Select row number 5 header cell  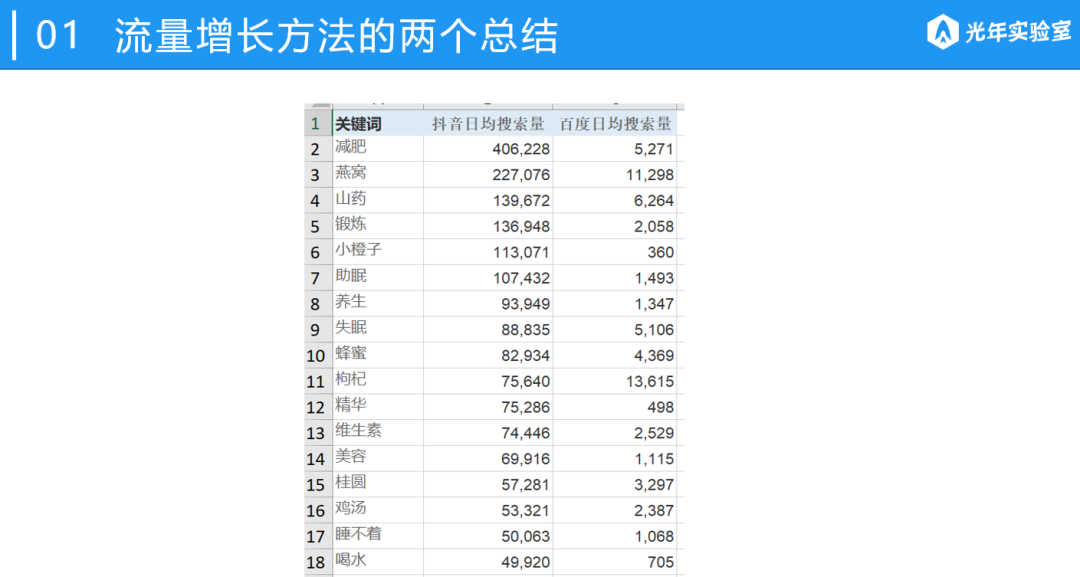[x=316, y=225]
